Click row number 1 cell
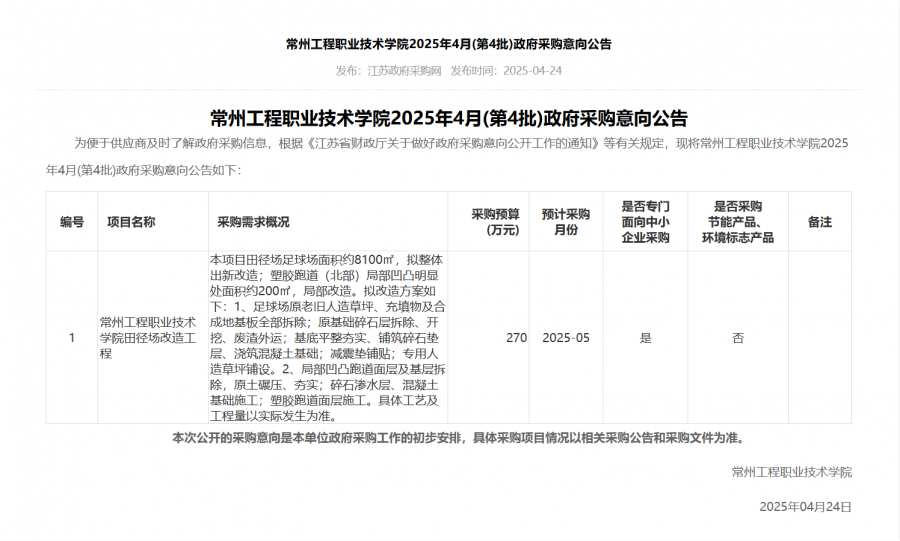The image size is (900, 541). (72, 338)
